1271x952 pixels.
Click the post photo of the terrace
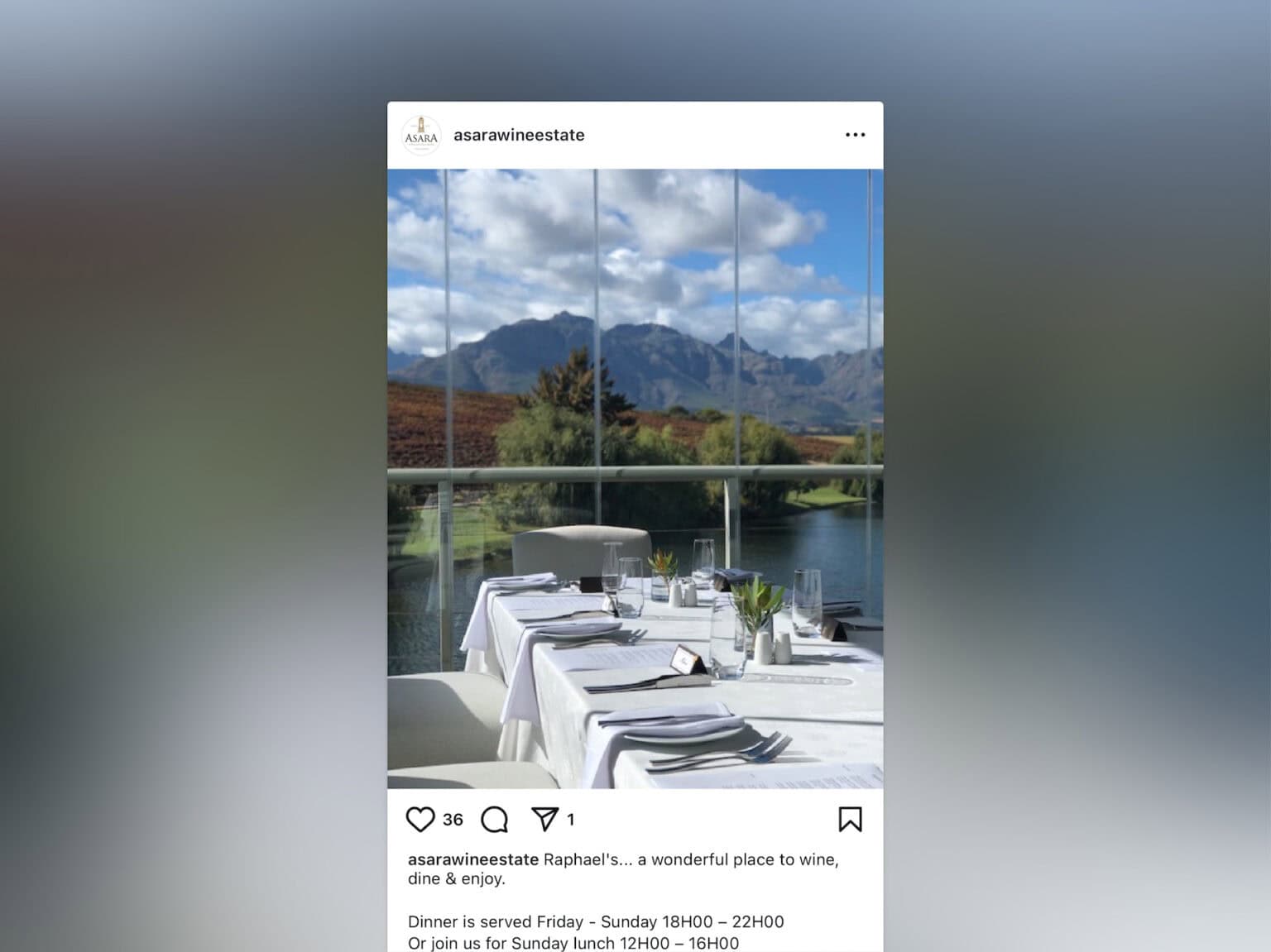(x=635, y=479)
